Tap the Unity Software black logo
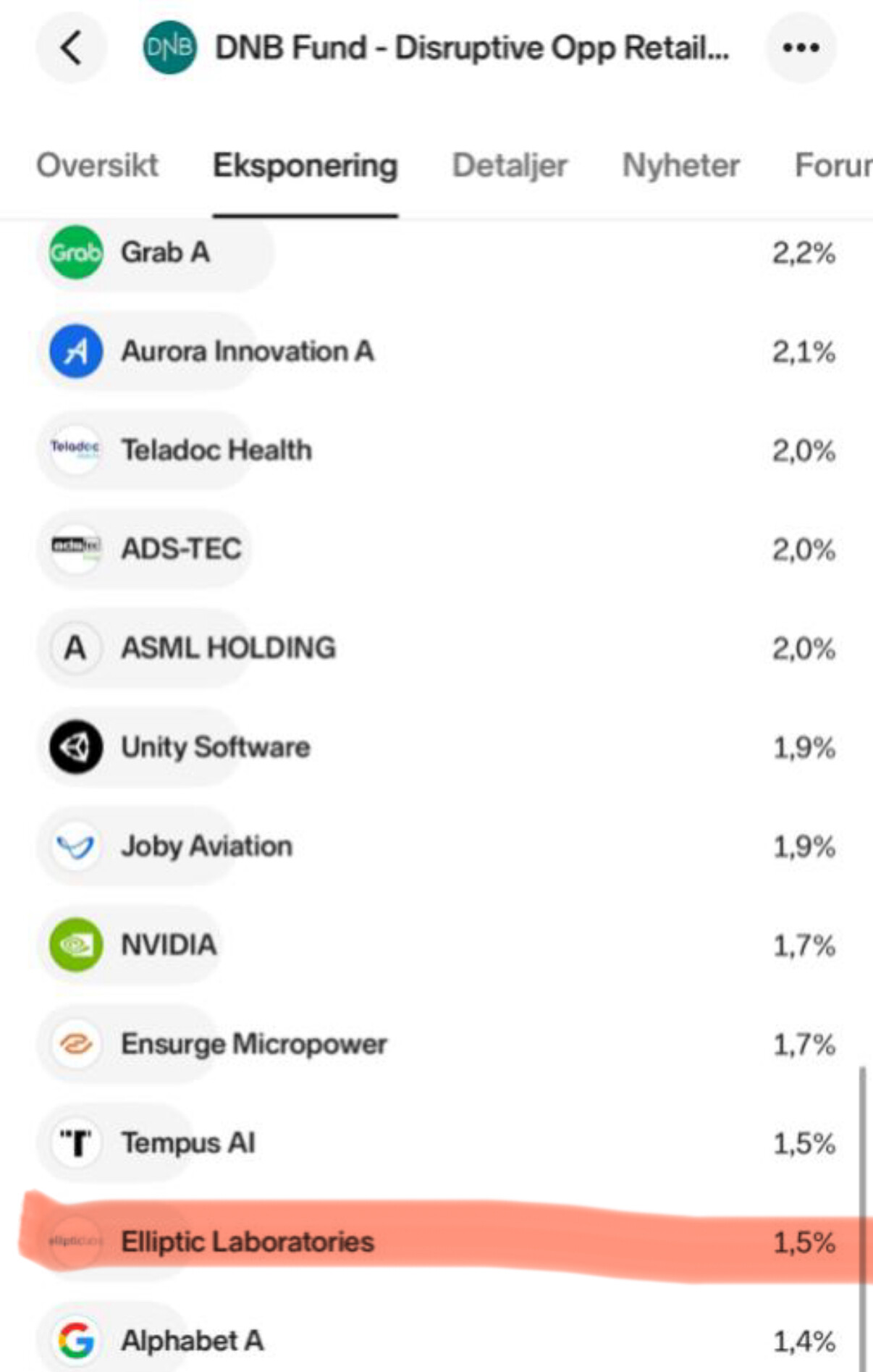The height and width of the screenshot is (1372, 873). (x=75, y=746)
